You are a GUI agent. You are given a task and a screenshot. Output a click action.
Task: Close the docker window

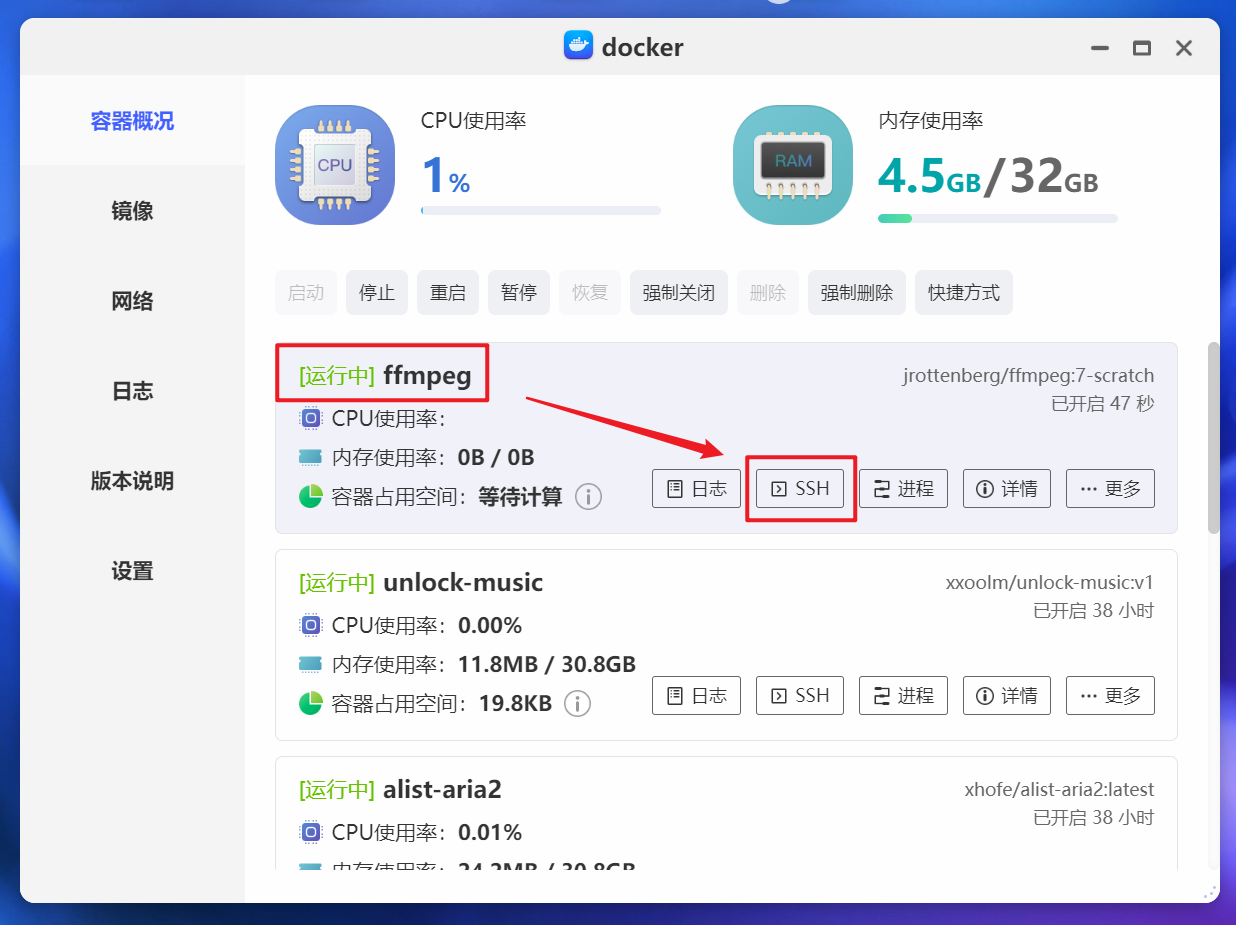pos(1184,47)
